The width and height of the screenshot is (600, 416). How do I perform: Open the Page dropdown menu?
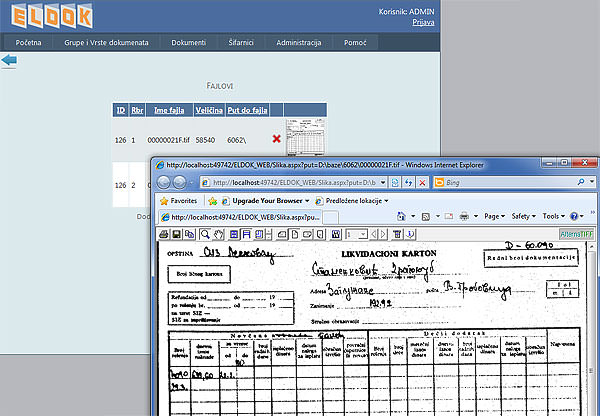493,216
